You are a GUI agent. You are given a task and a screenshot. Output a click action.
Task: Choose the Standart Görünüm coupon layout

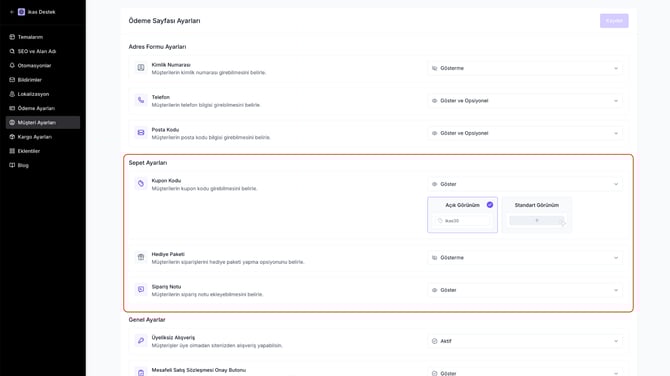point(537,215)
